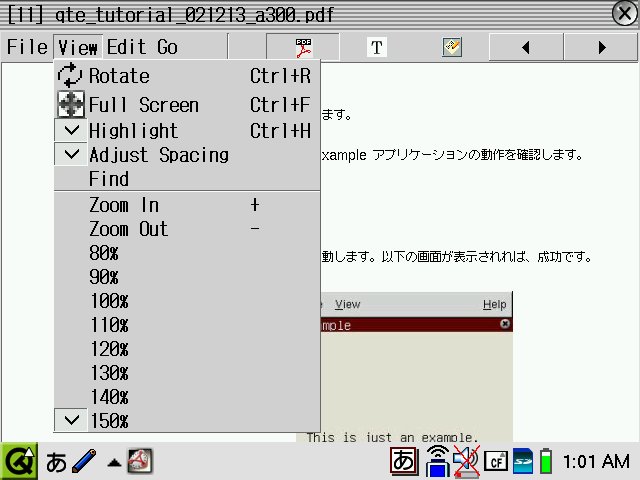The image size is (640, 480).
Task: Click 'This is just an example.' text
Action: (392, 437)
